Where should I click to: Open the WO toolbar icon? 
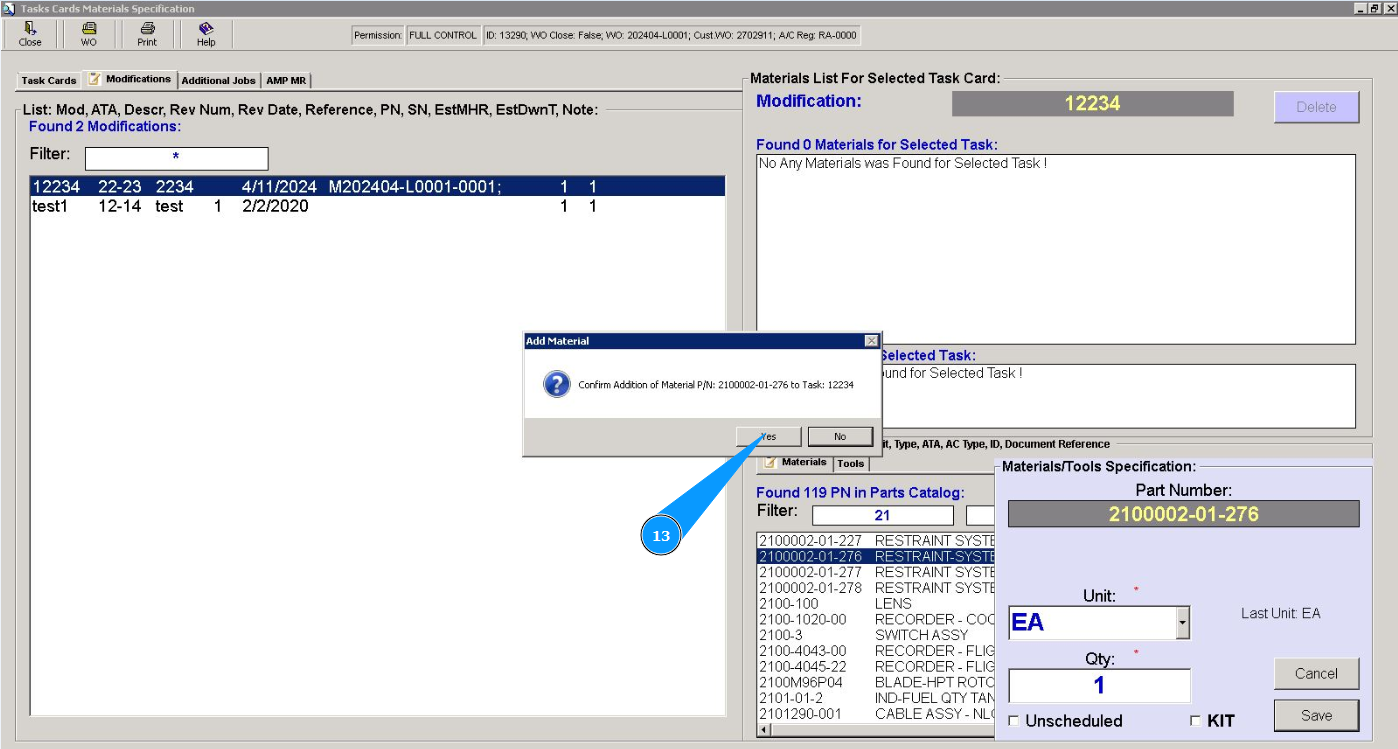(x=89, y=34)
